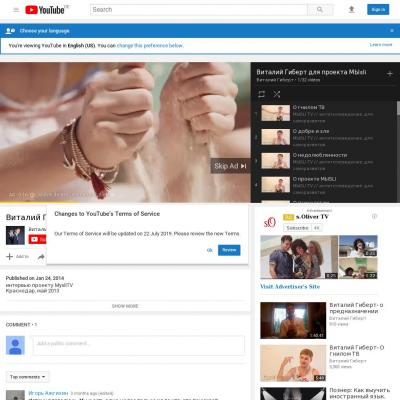Click the Review button
This screenshot has height=400, width=400.
click(x=229, y=250)
